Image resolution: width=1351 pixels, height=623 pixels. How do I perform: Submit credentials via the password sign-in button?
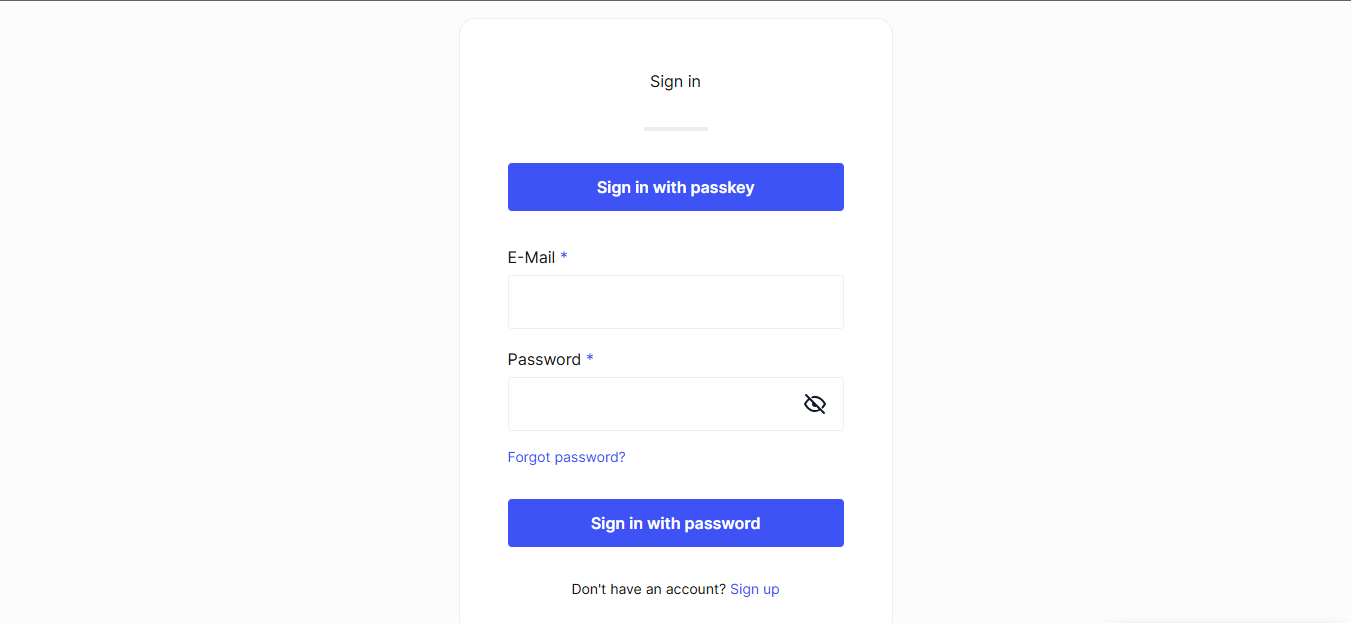pos(675,522)
